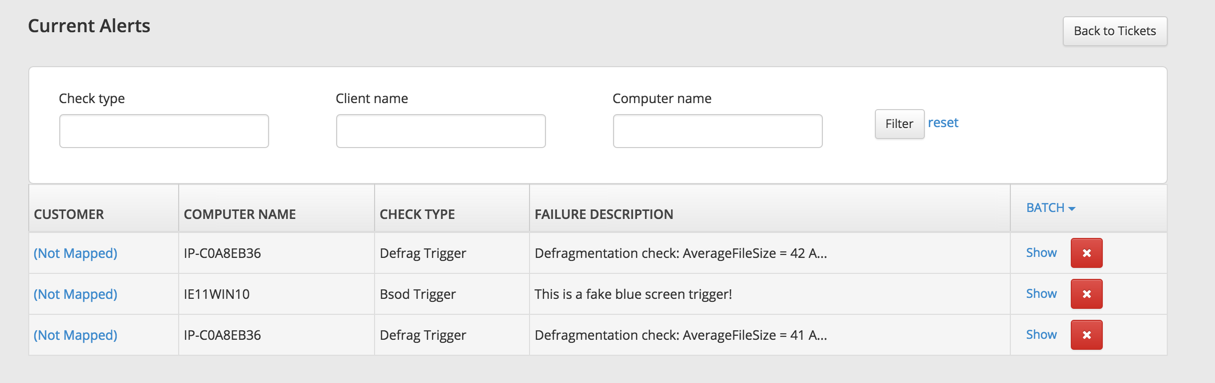
Task: Go back to tickets
Action: [x=1114, y=31]
